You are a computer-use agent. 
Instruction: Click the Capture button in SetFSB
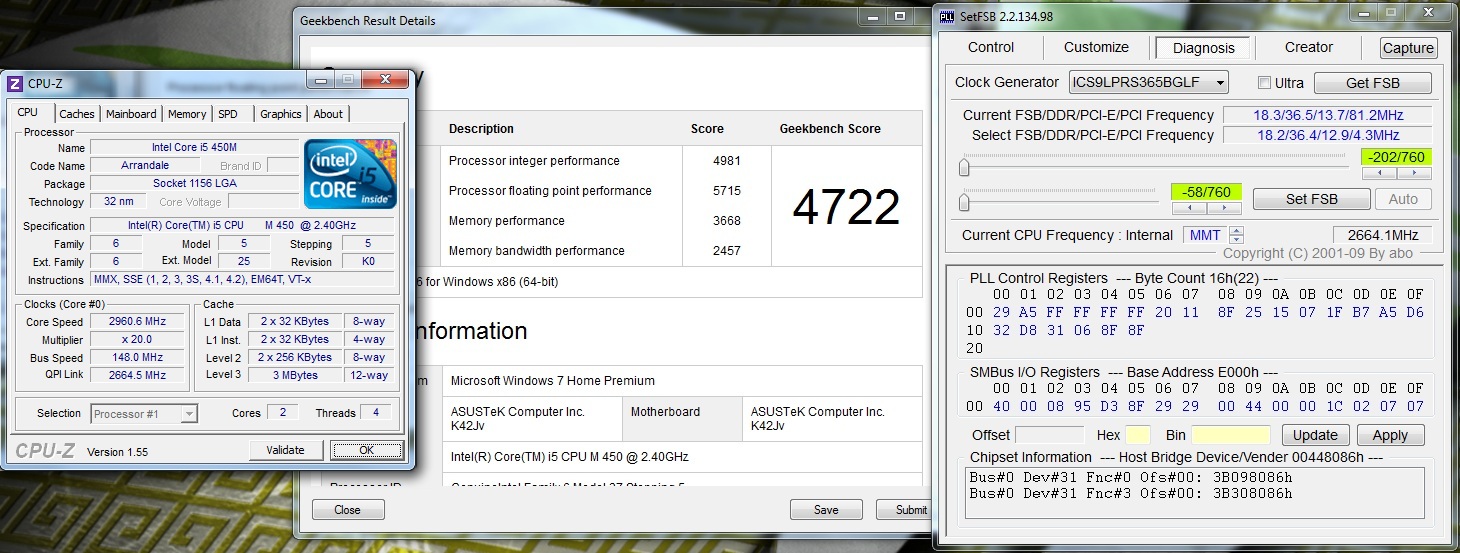1408,48
